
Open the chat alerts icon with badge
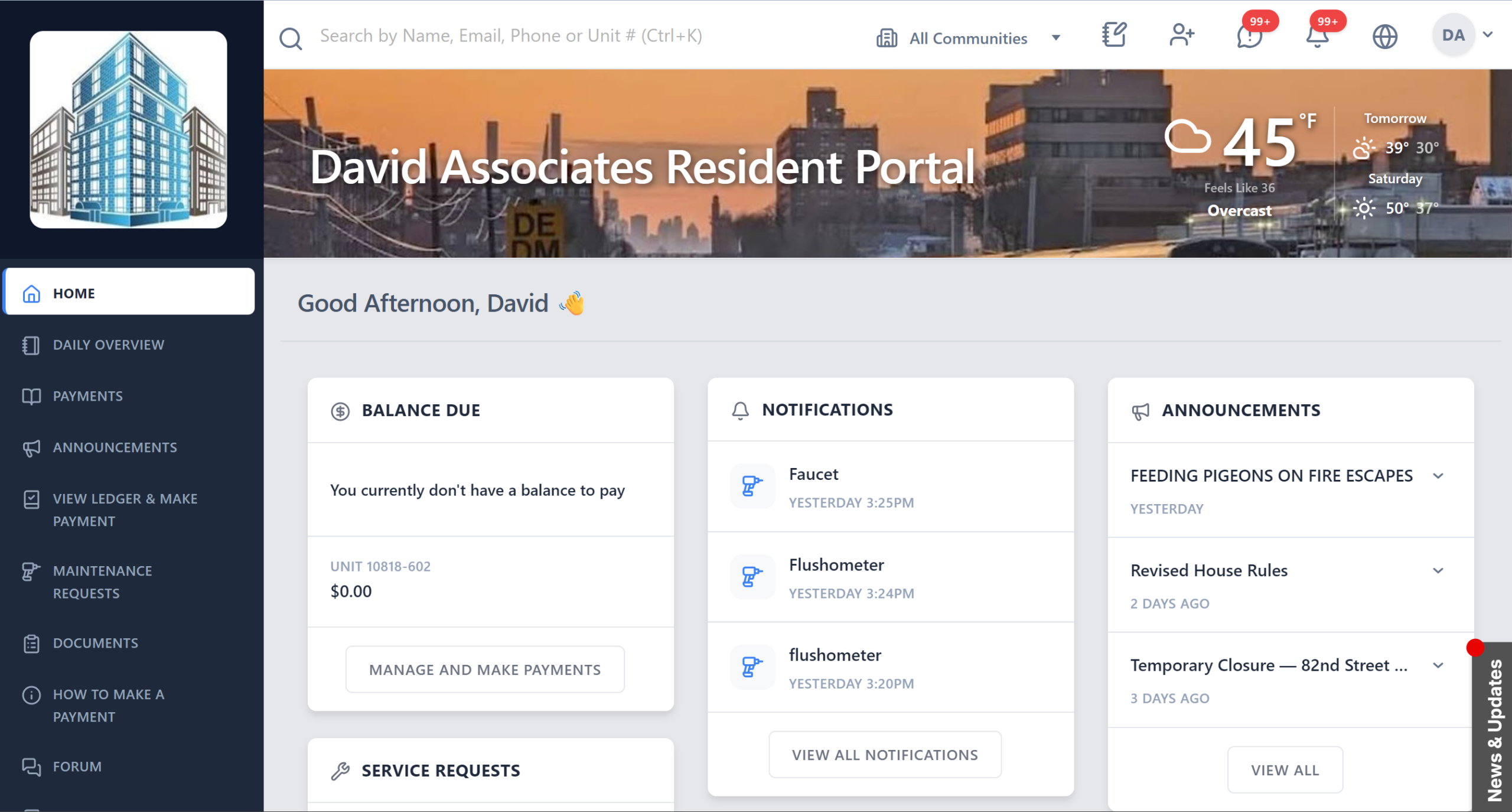point(1250,37)
